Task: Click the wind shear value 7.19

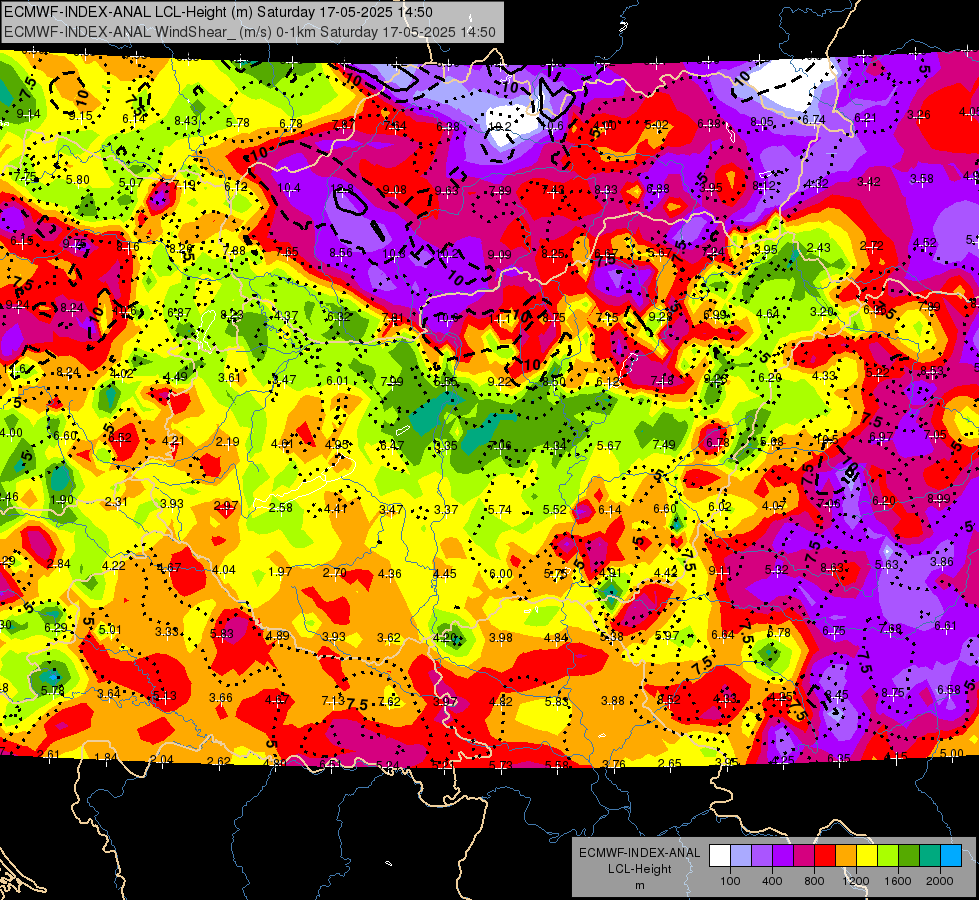Action: pos(184,184)
